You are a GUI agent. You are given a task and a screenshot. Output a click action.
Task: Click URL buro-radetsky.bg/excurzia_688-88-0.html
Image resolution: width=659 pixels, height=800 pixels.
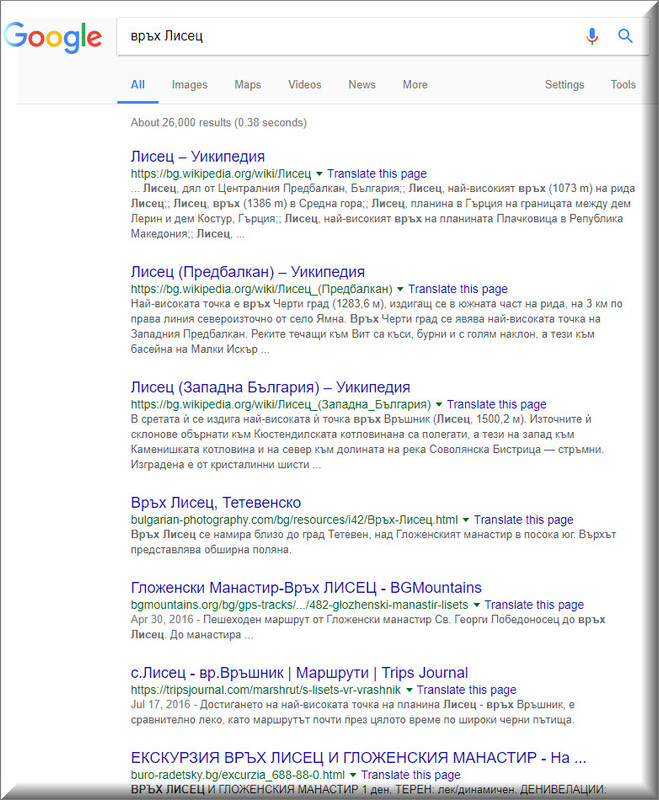pos(238,775)
